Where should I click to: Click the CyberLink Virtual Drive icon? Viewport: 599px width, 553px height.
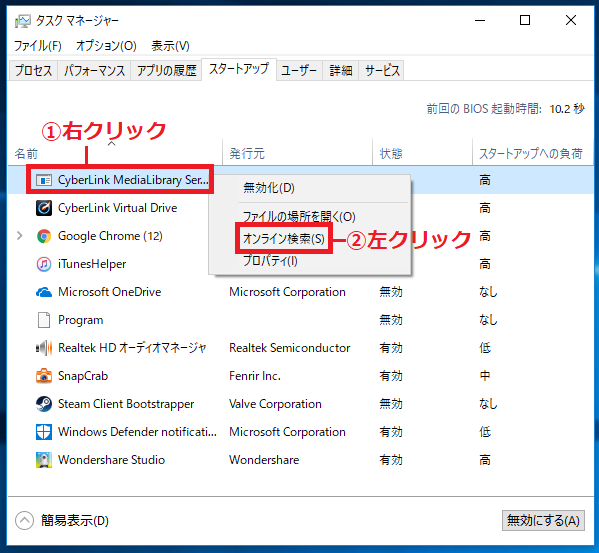pos(44,208)
